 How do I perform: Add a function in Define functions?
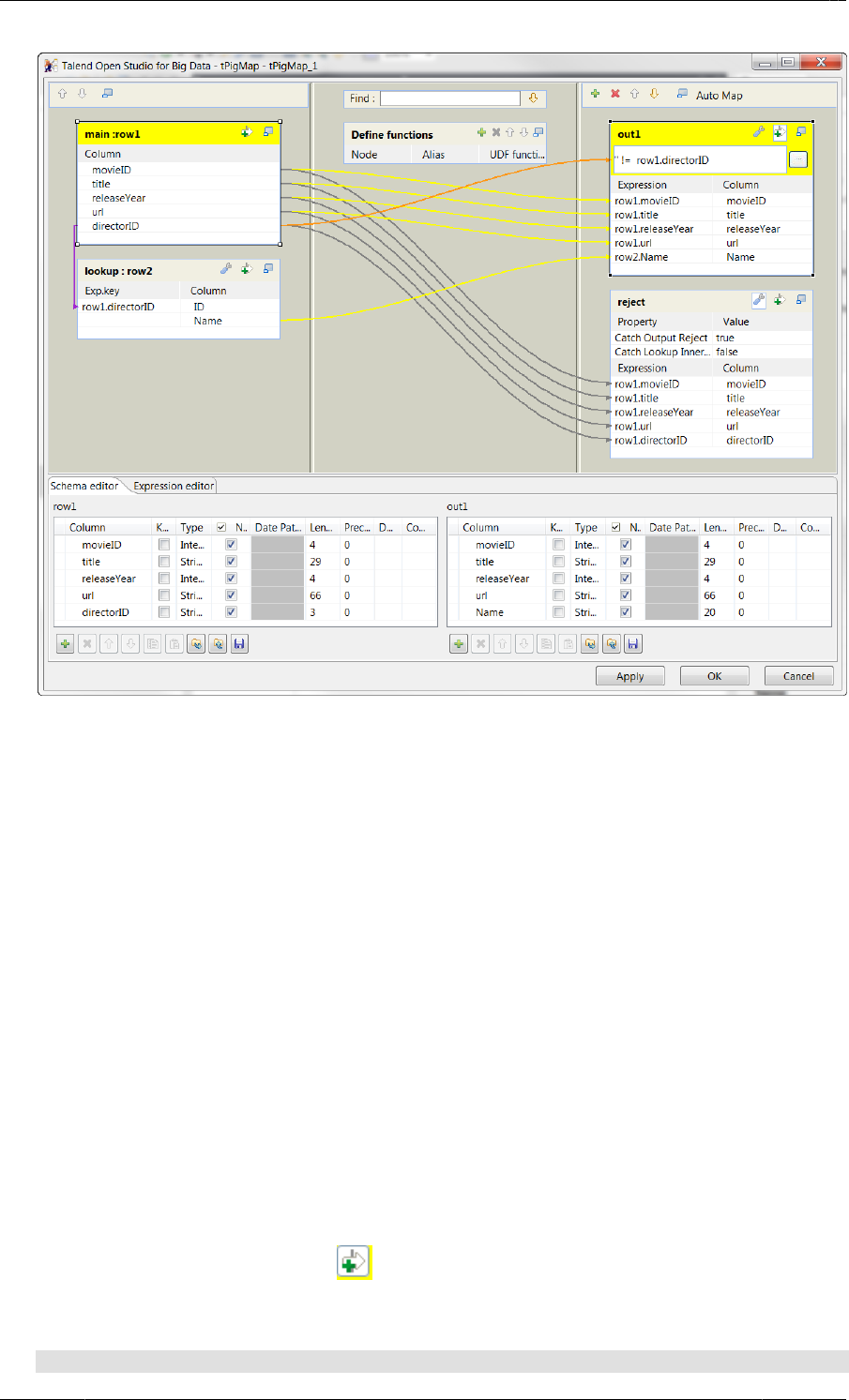coord(481,133)
